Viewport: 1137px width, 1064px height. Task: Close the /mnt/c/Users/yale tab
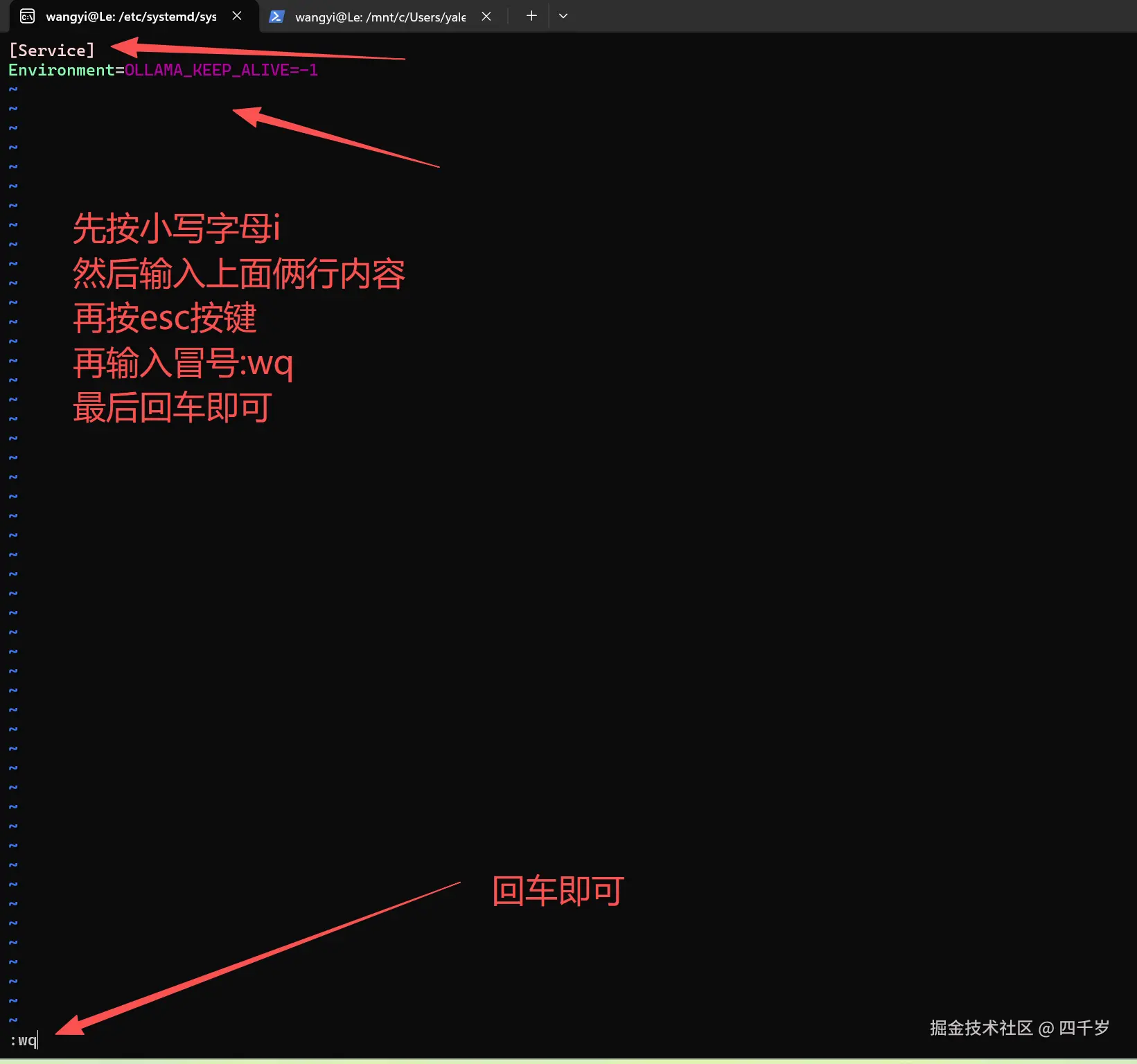coord(486,16)
